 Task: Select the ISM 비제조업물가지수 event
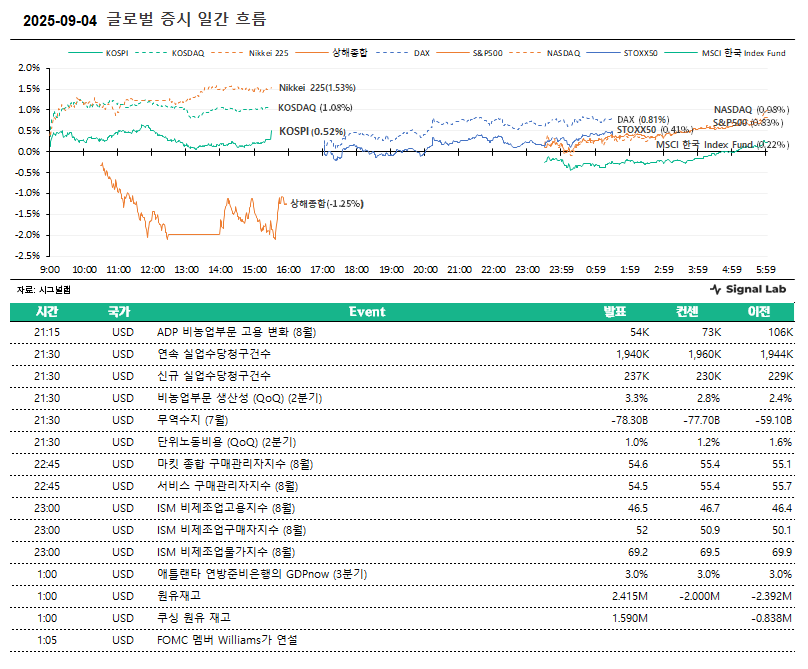pyautogui.click(x=226, y=552)
